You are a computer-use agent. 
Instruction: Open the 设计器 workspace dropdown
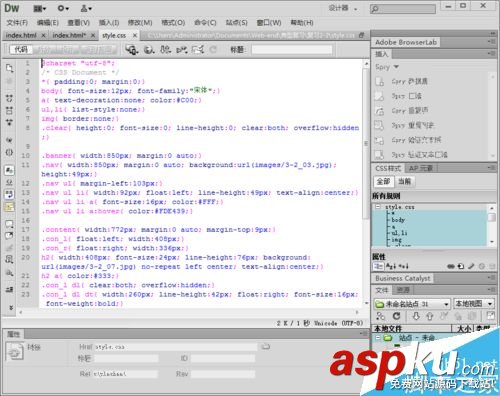coord(343,8)
